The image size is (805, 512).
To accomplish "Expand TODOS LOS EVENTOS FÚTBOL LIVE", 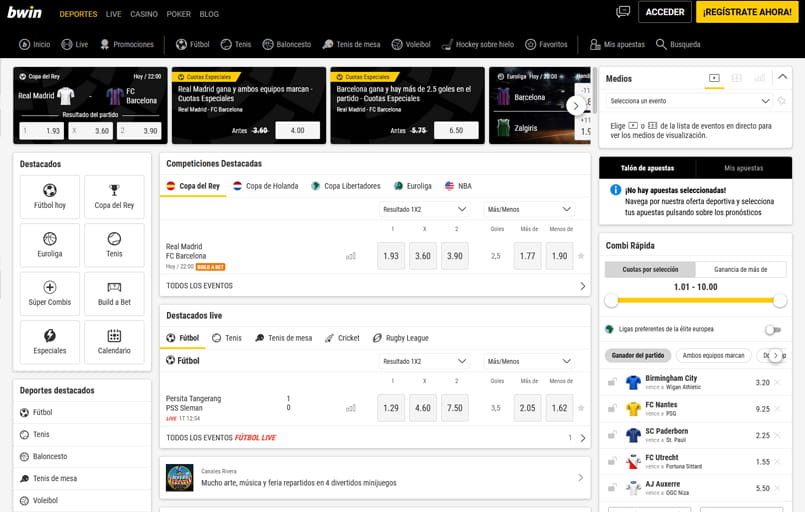I will click(x=375, y=438).
